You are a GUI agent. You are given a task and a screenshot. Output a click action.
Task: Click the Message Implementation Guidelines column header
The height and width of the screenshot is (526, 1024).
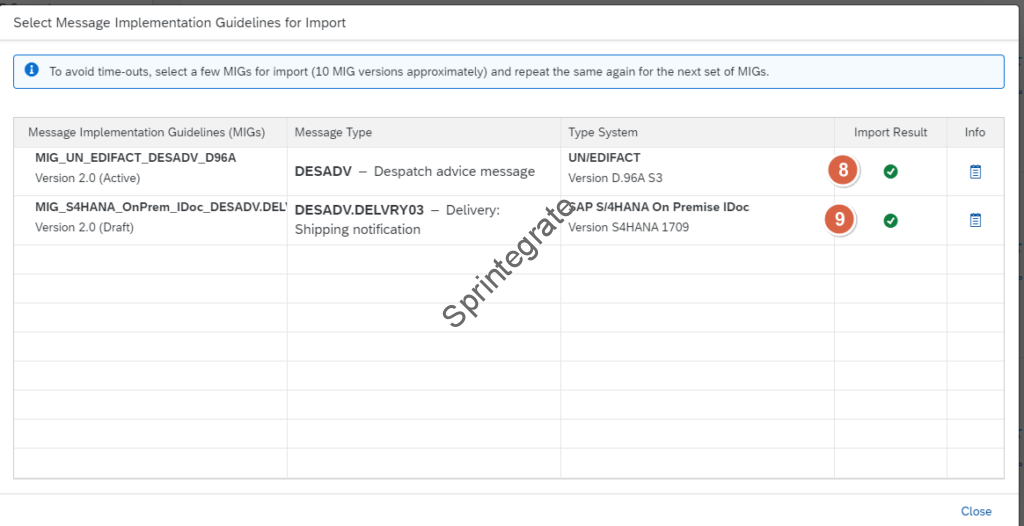pos(146,132)
